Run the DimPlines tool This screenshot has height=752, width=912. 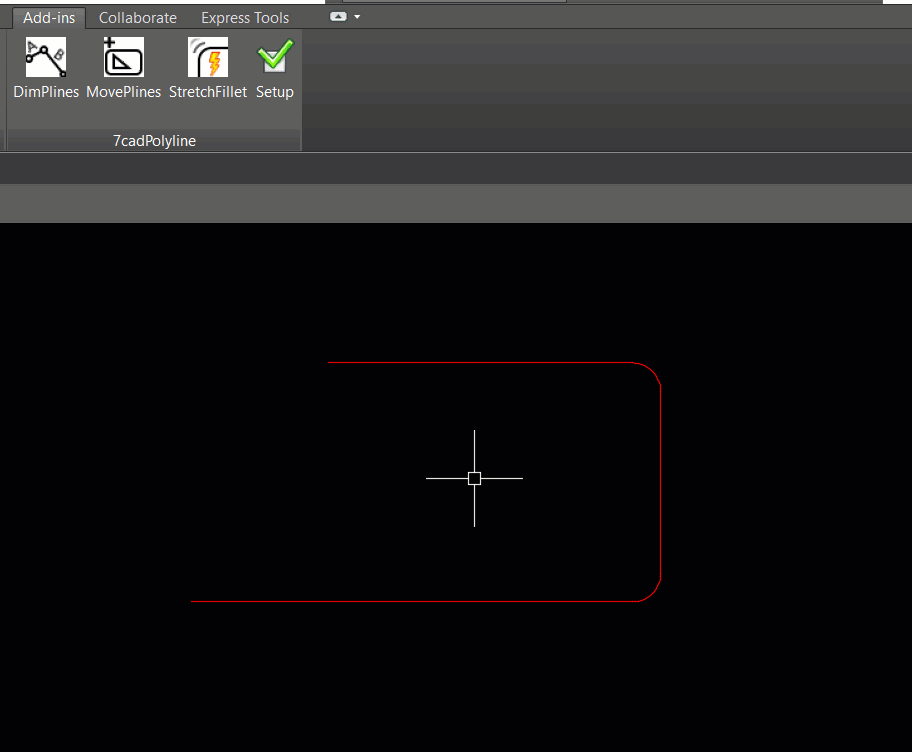coord(46,67)
